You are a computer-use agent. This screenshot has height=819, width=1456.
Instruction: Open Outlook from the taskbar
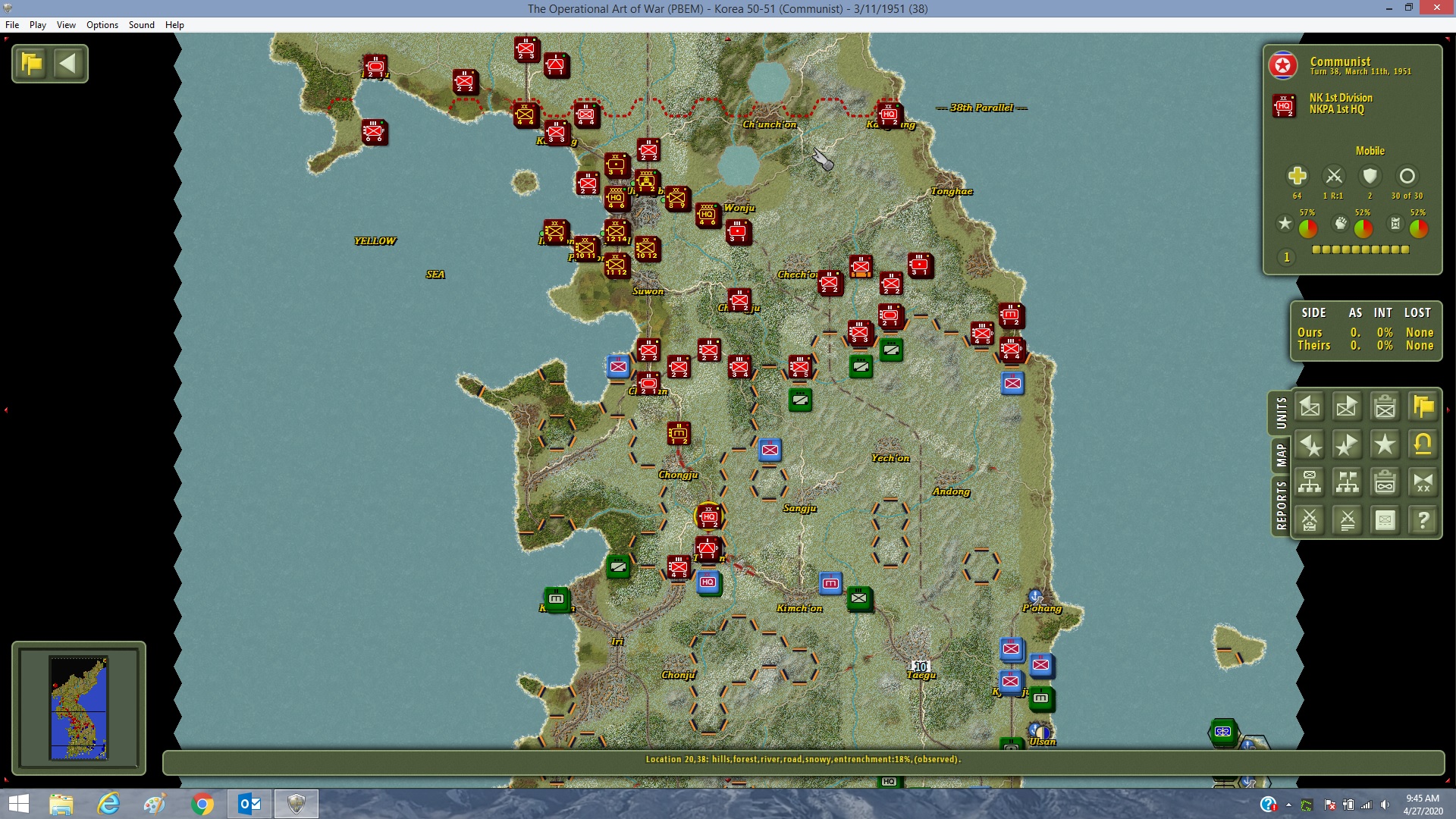coord(249,804)
